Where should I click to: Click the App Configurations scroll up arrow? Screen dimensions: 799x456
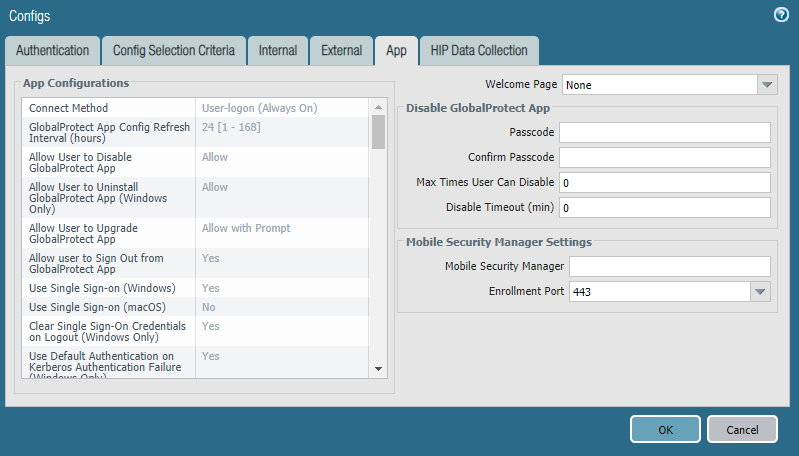pos(379,107)
